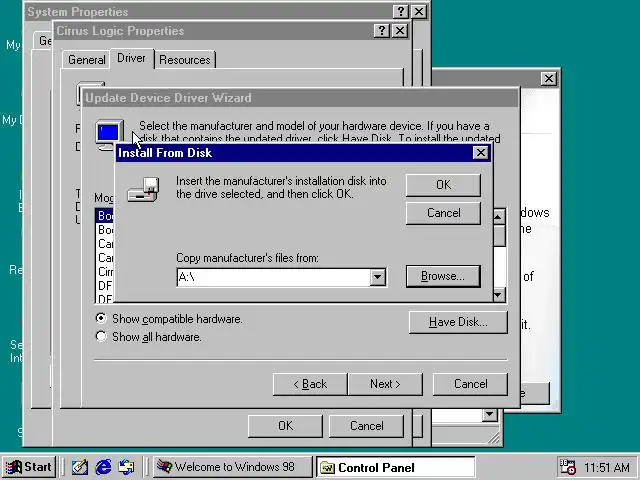Click the Show Desktop quick launch icon
640x480 pixels.
coord(80,467)
